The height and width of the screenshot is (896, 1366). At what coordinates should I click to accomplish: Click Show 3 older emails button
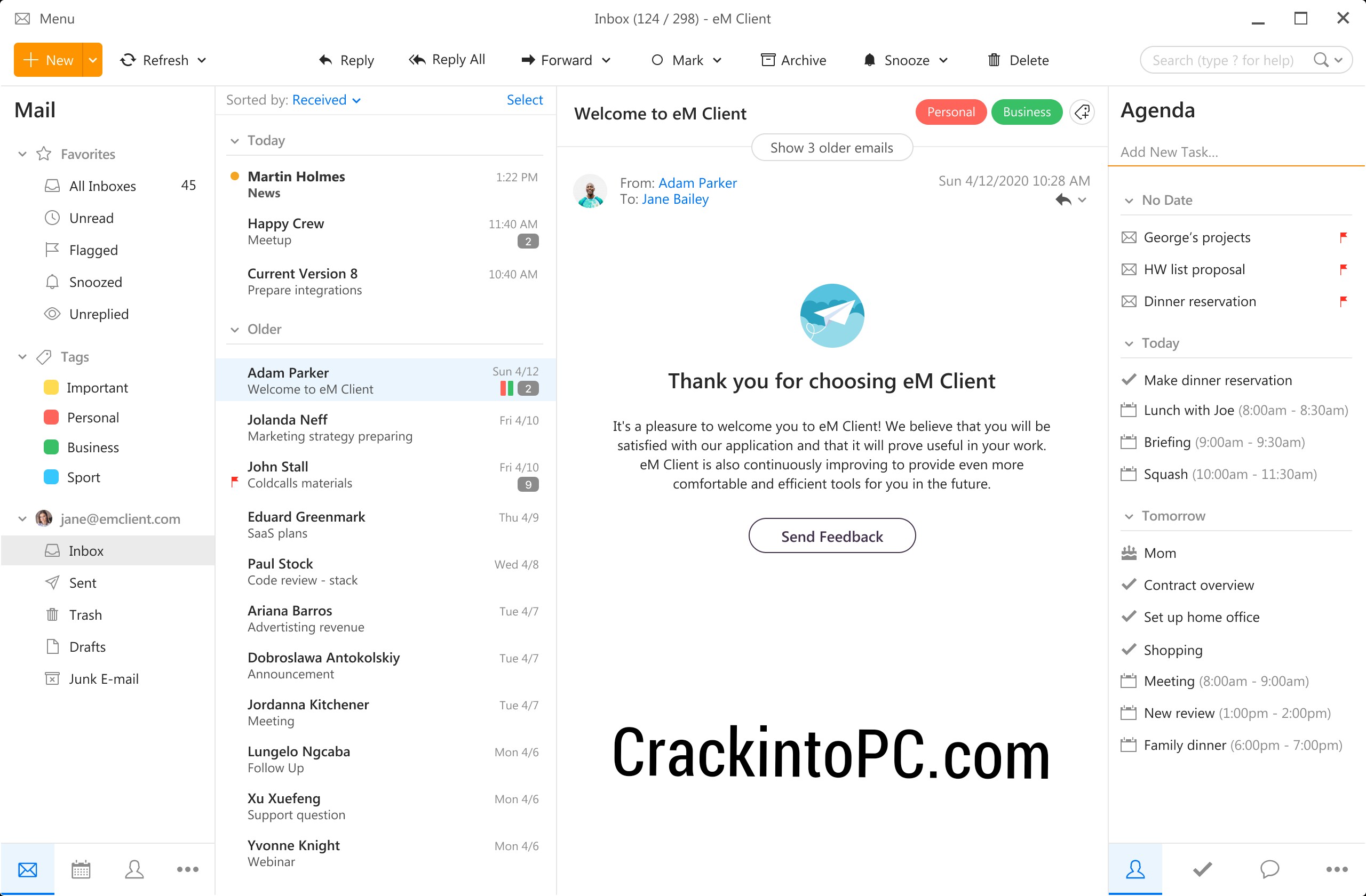point(832,147)
